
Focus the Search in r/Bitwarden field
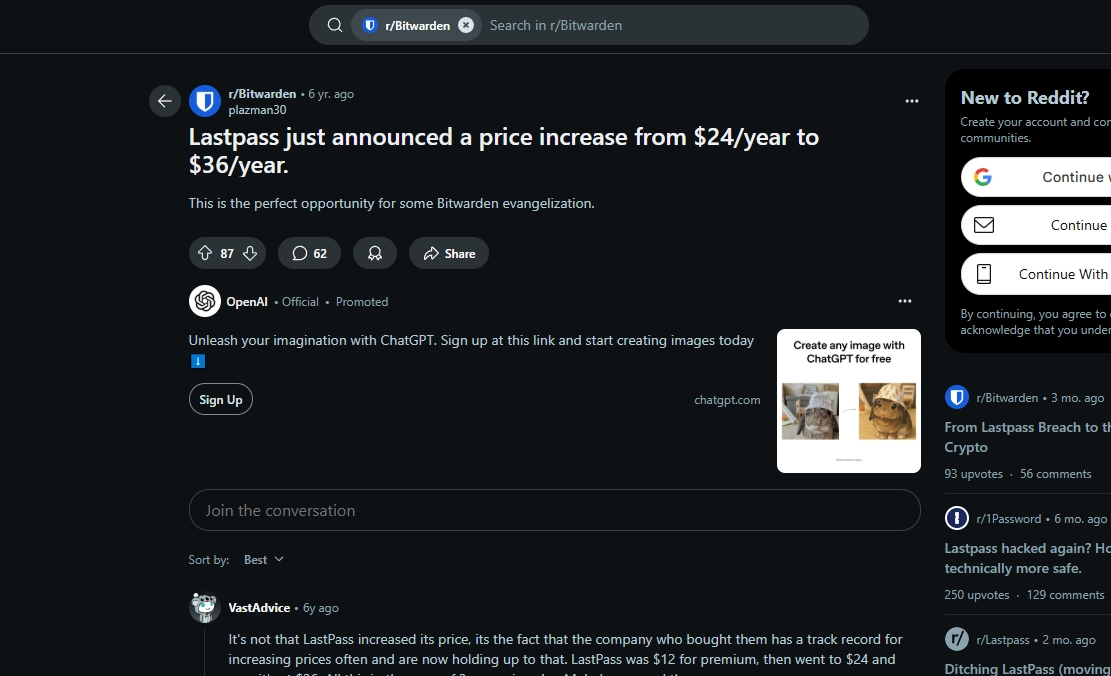pyautogui.click(x=673, y=25)
